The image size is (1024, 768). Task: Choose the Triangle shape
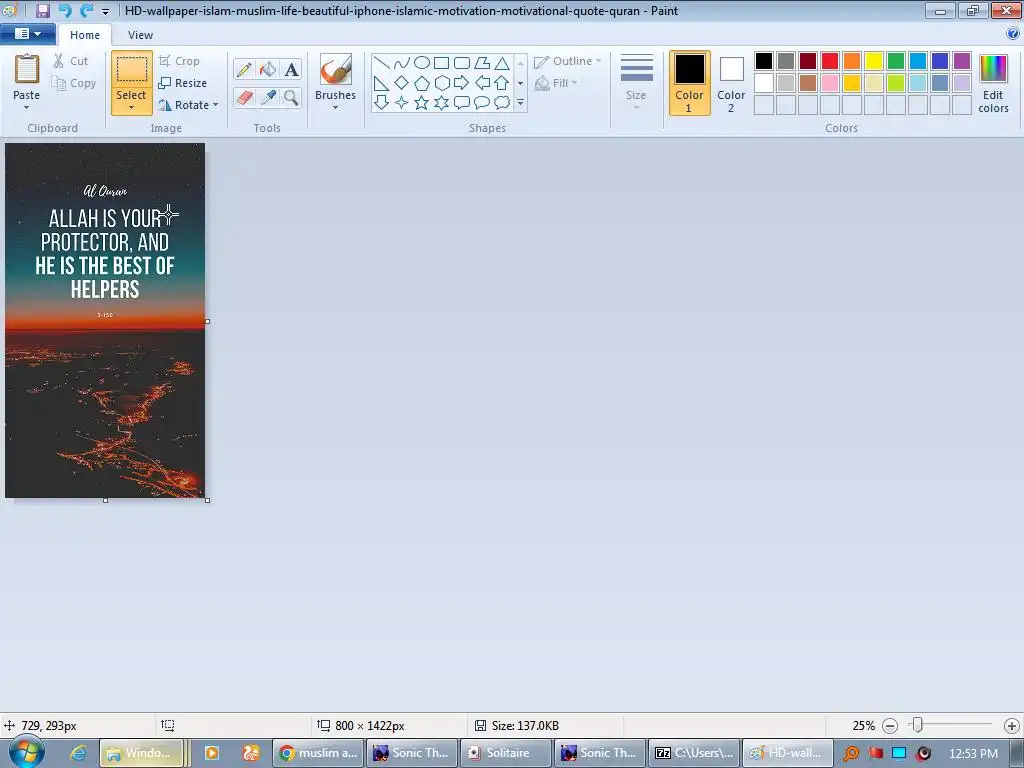click(x=502, y=63)
